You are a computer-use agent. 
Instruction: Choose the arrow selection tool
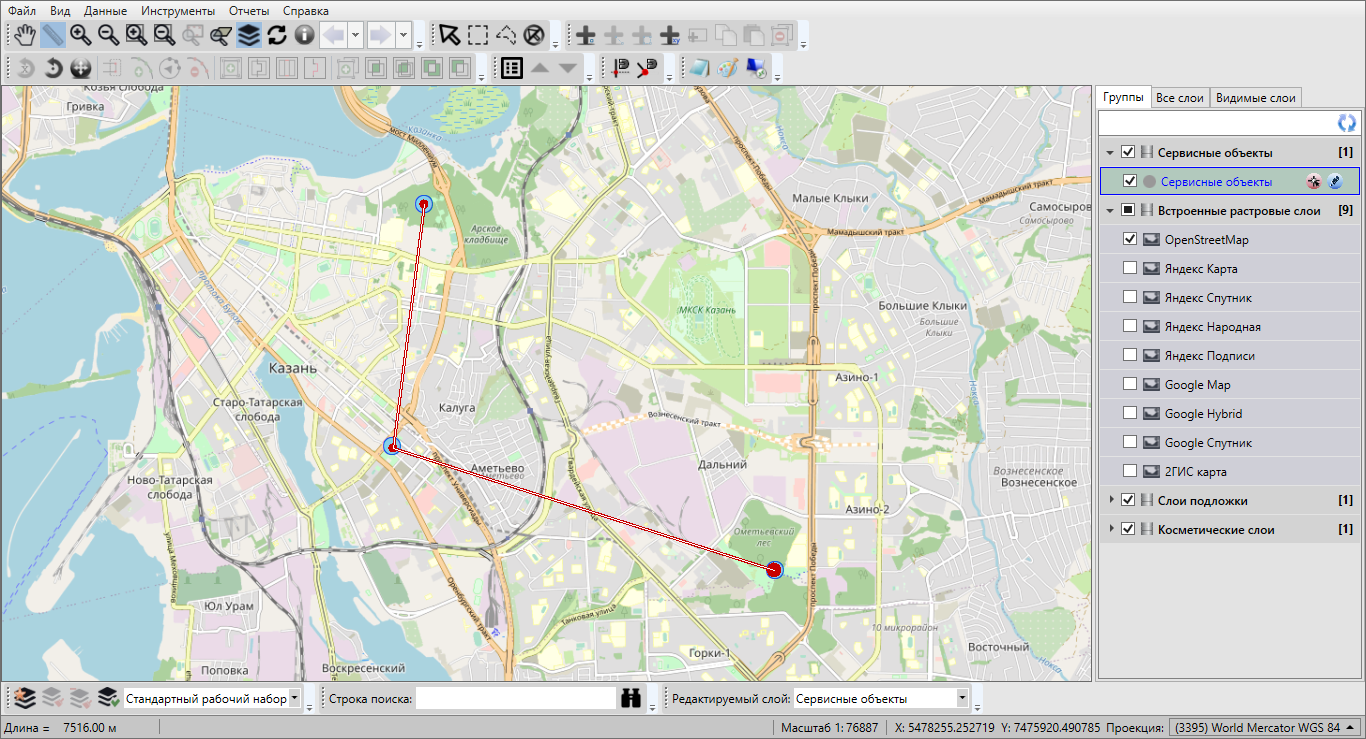(450, 35)
